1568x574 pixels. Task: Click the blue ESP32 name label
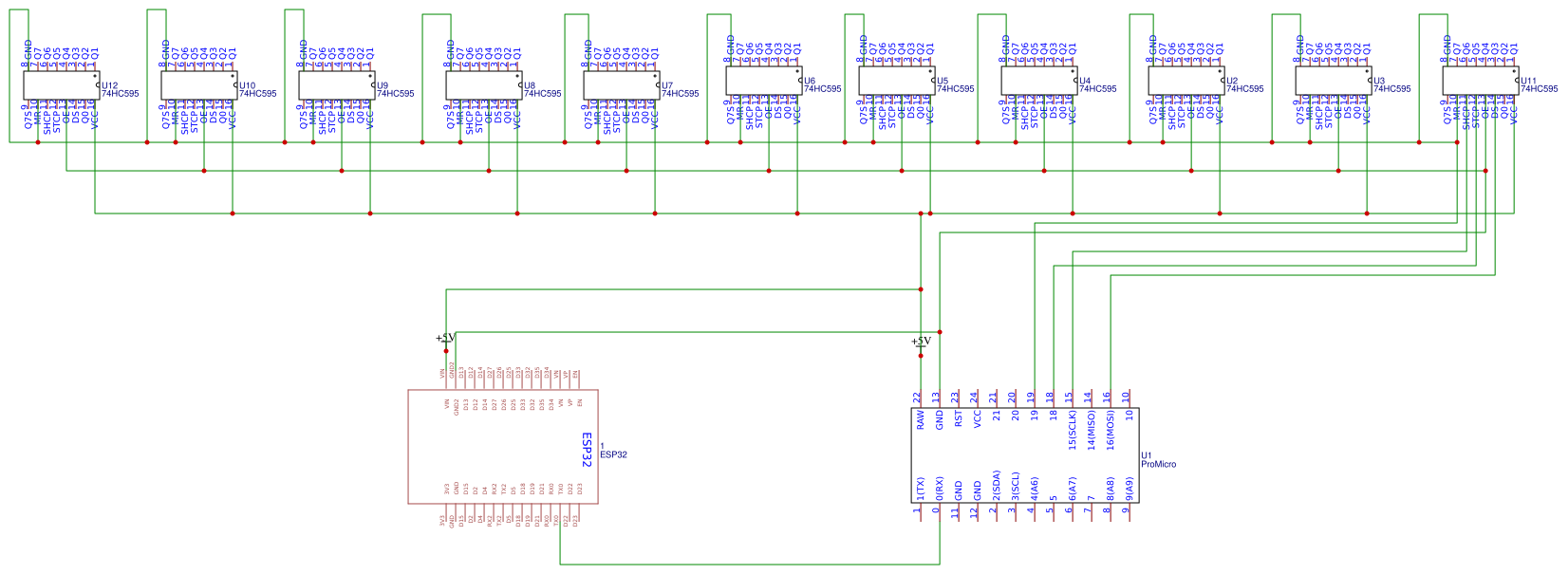pos(587,451)
